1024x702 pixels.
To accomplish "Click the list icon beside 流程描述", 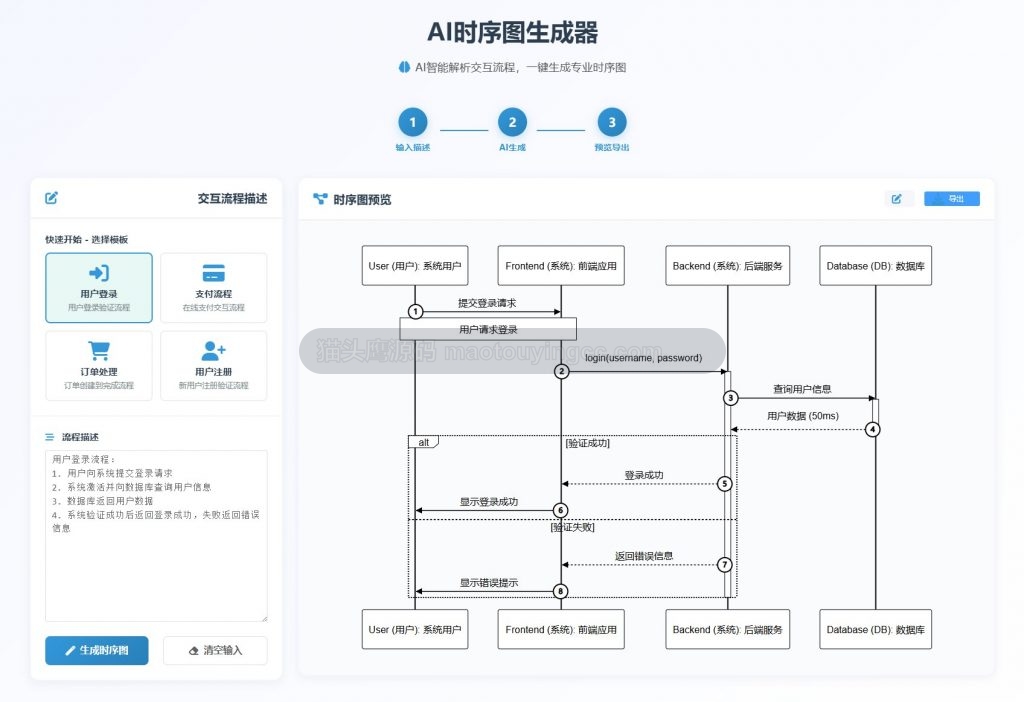I will point(50,437).
